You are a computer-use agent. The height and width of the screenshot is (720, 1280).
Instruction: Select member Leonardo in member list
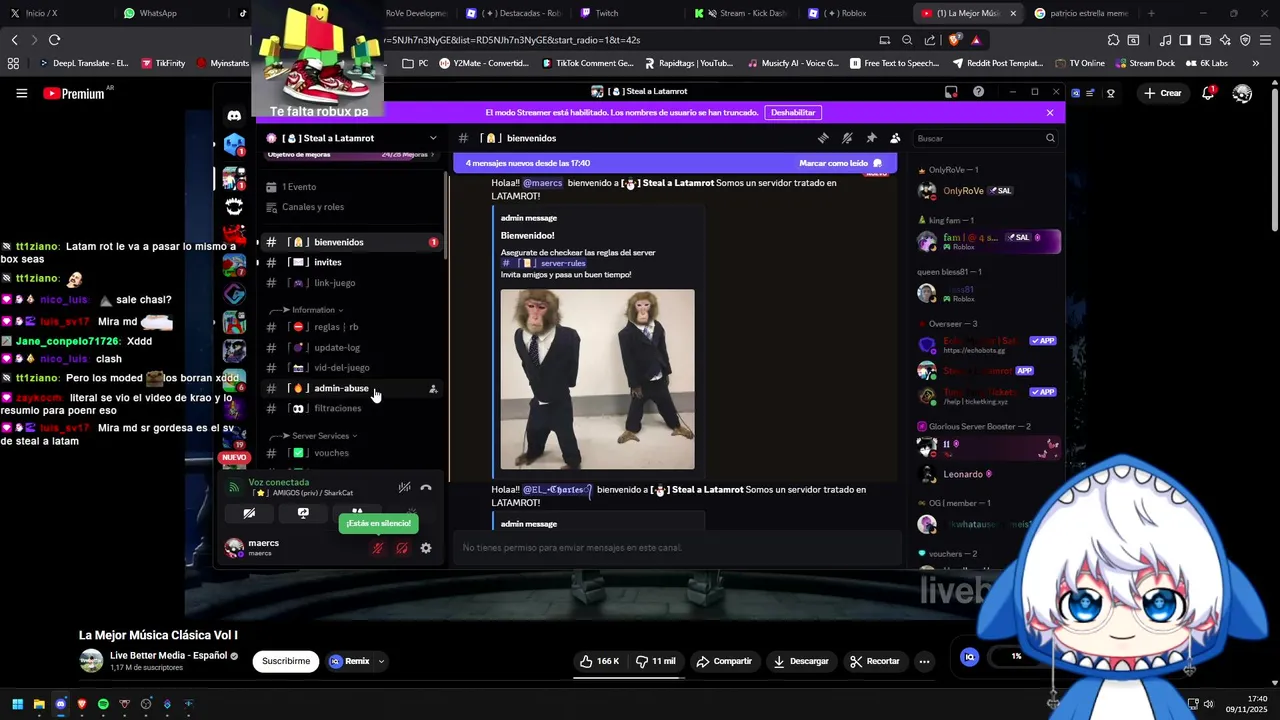click(988, 474)
